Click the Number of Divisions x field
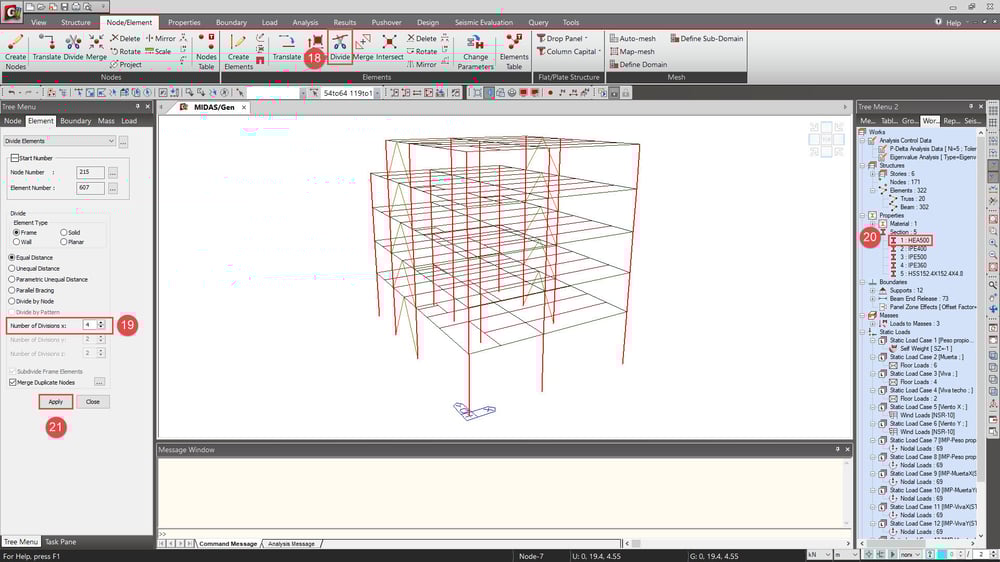The width and height of the screenshot is (1000, 562). point(89,325)
